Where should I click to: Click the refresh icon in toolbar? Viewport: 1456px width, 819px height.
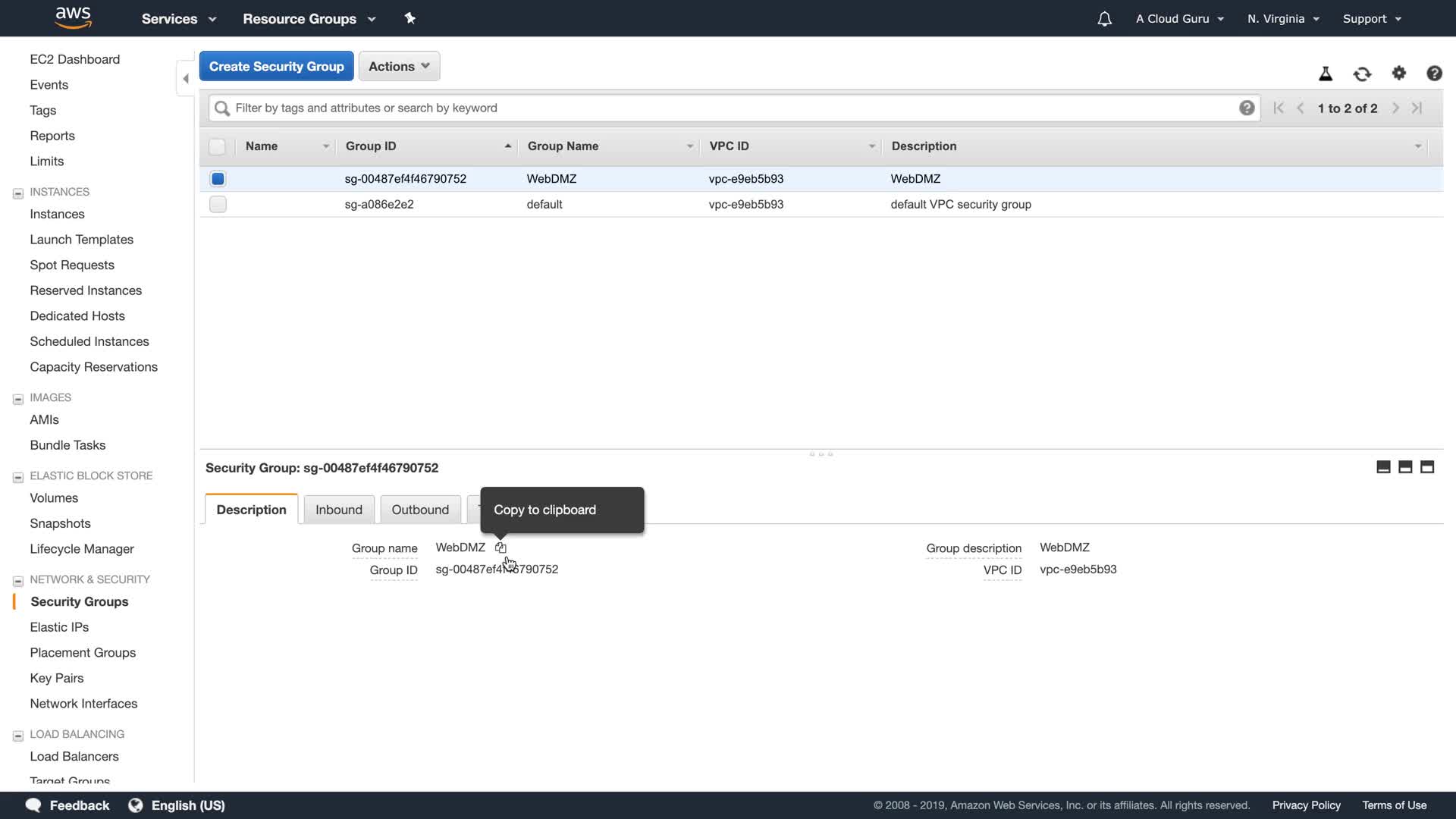pyautogui.click(x=1362, y=74)
